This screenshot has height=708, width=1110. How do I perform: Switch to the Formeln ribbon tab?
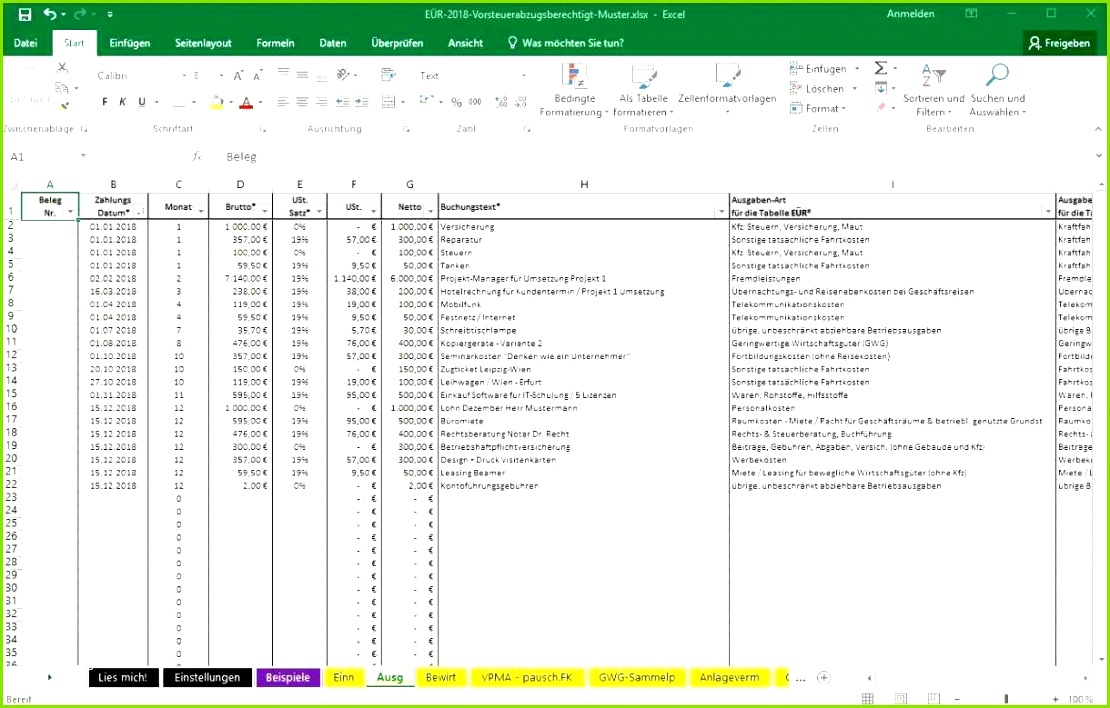[x=275, y=43]
